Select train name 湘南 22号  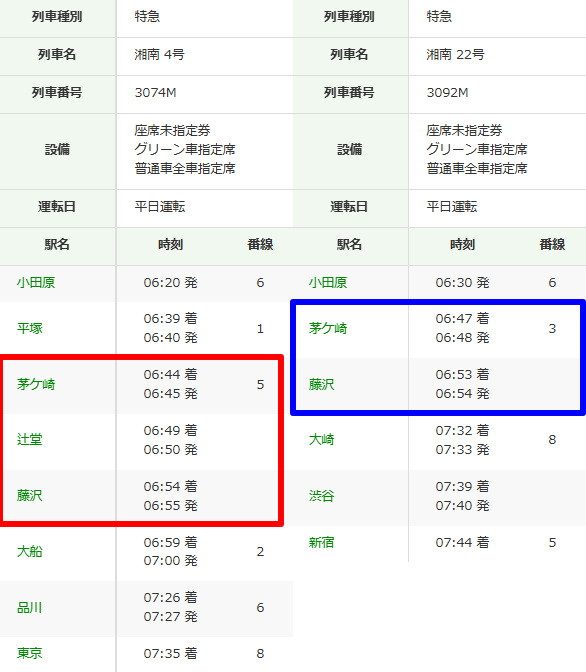pos(455,54)
